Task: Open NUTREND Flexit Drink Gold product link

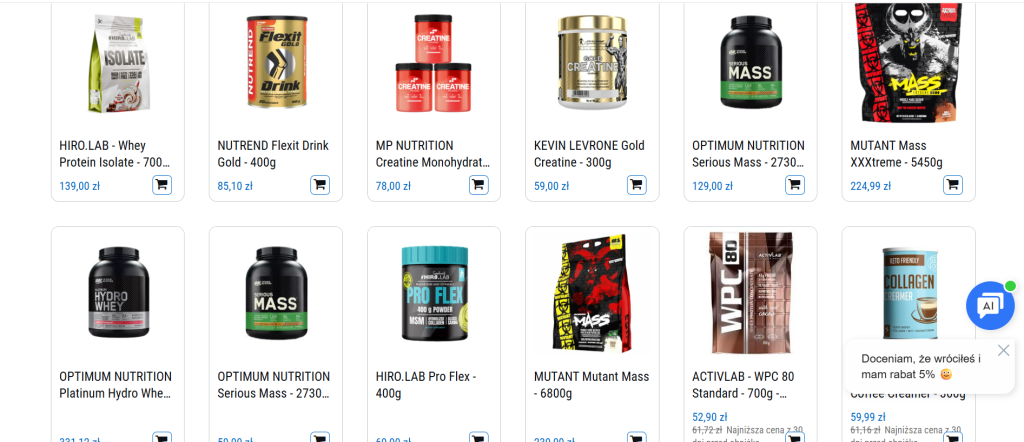Action: point(273,153)
